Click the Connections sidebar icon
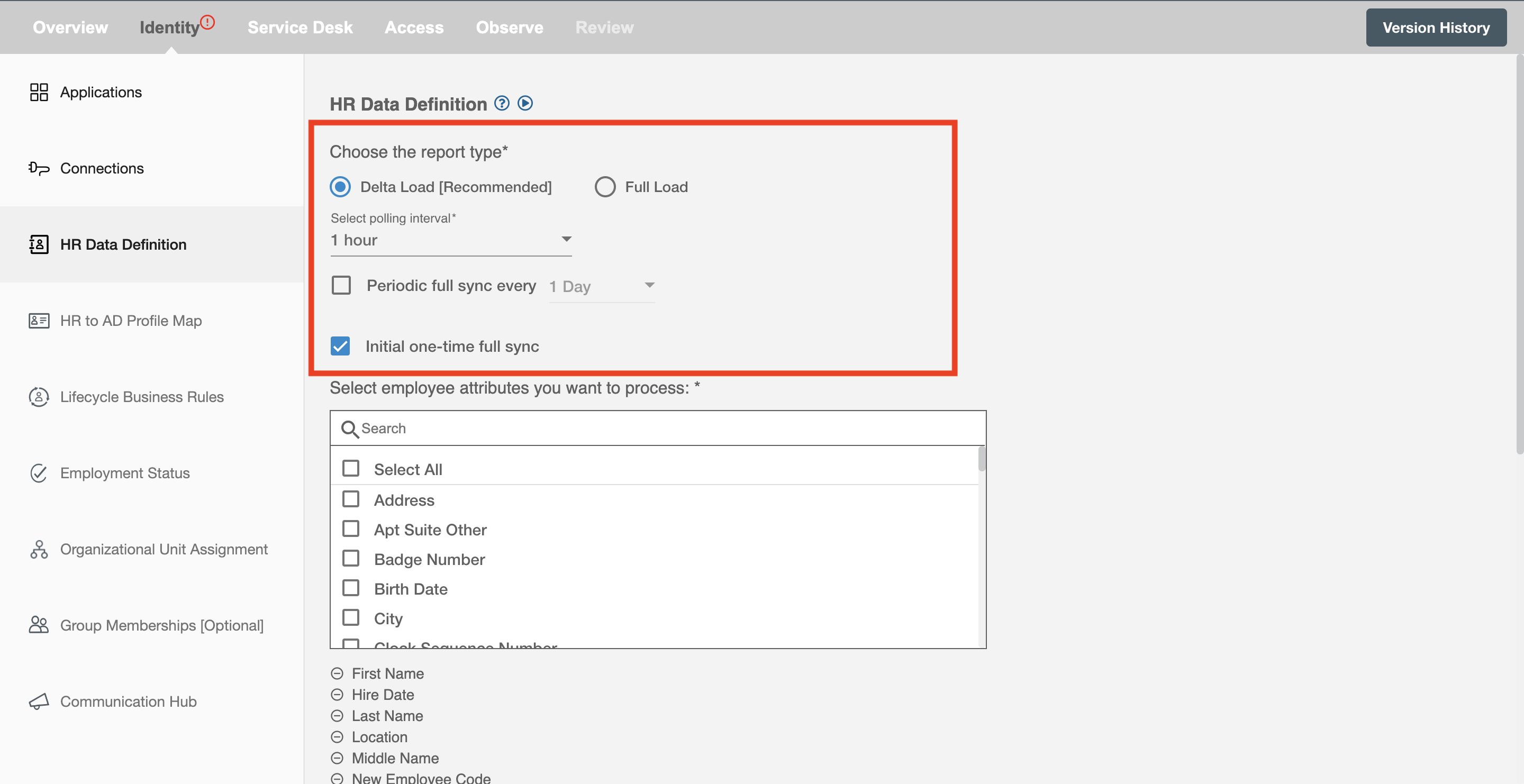The height and width of the screenshot is (784, 1524). [38, 167]
